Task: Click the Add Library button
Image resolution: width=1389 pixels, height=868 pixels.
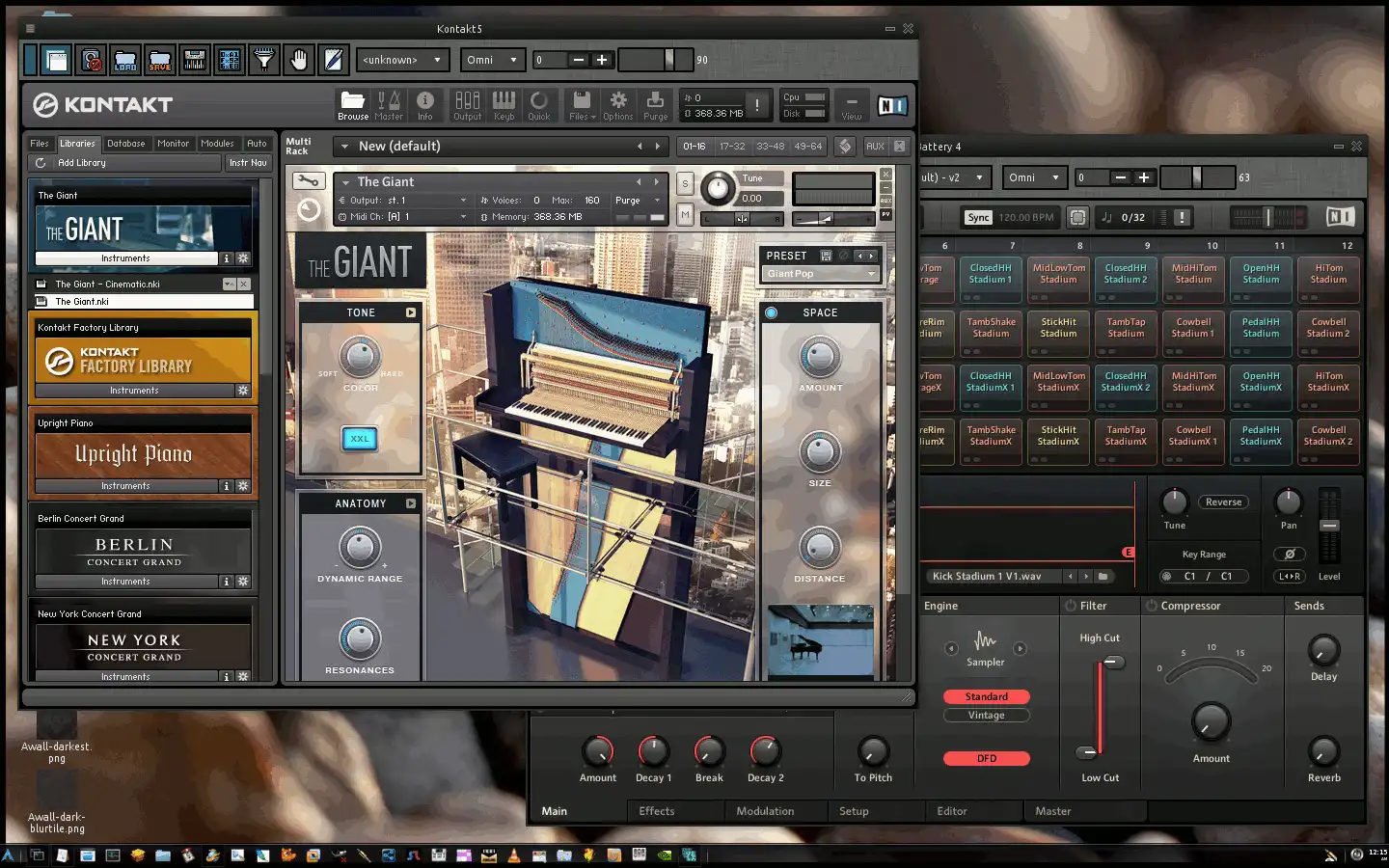Action: pos(82,163)
